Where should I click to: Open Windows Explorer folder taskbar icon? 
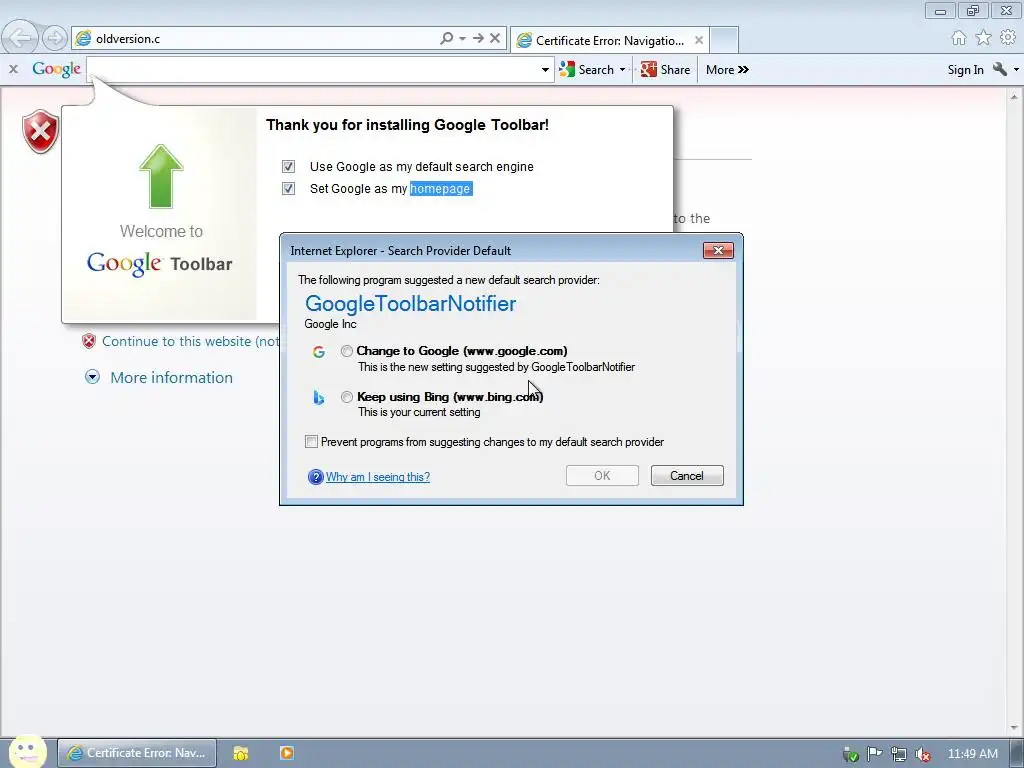coord(241,753)
